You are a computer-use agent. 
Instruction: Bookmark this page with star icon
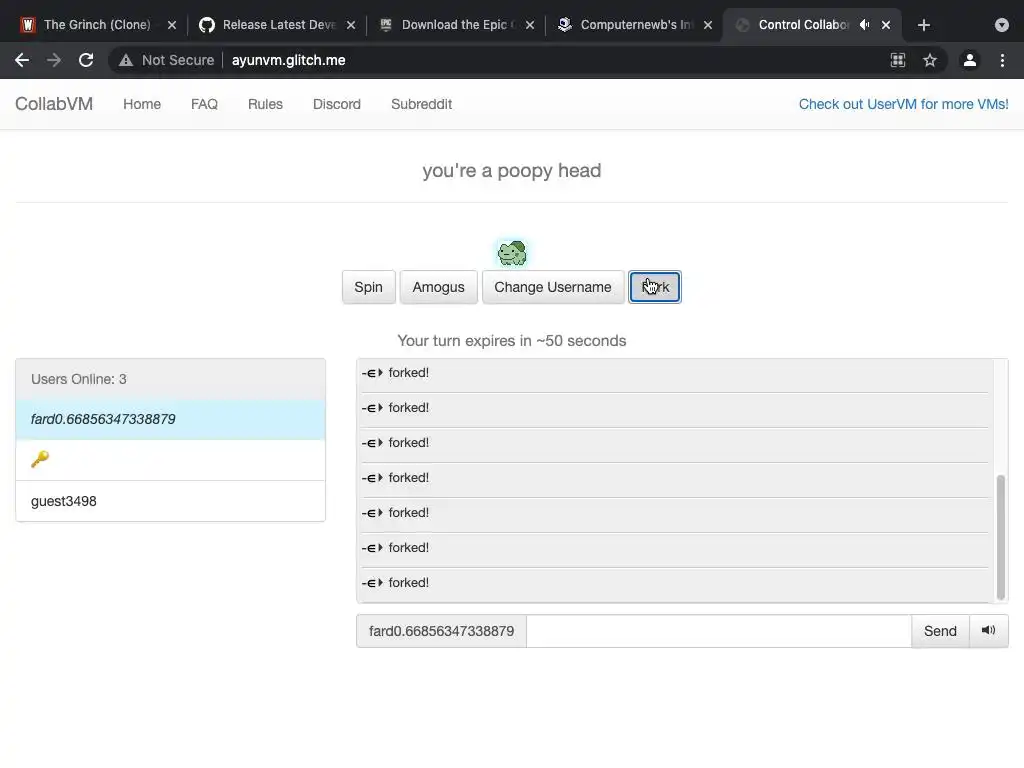(x=930, y=60)
